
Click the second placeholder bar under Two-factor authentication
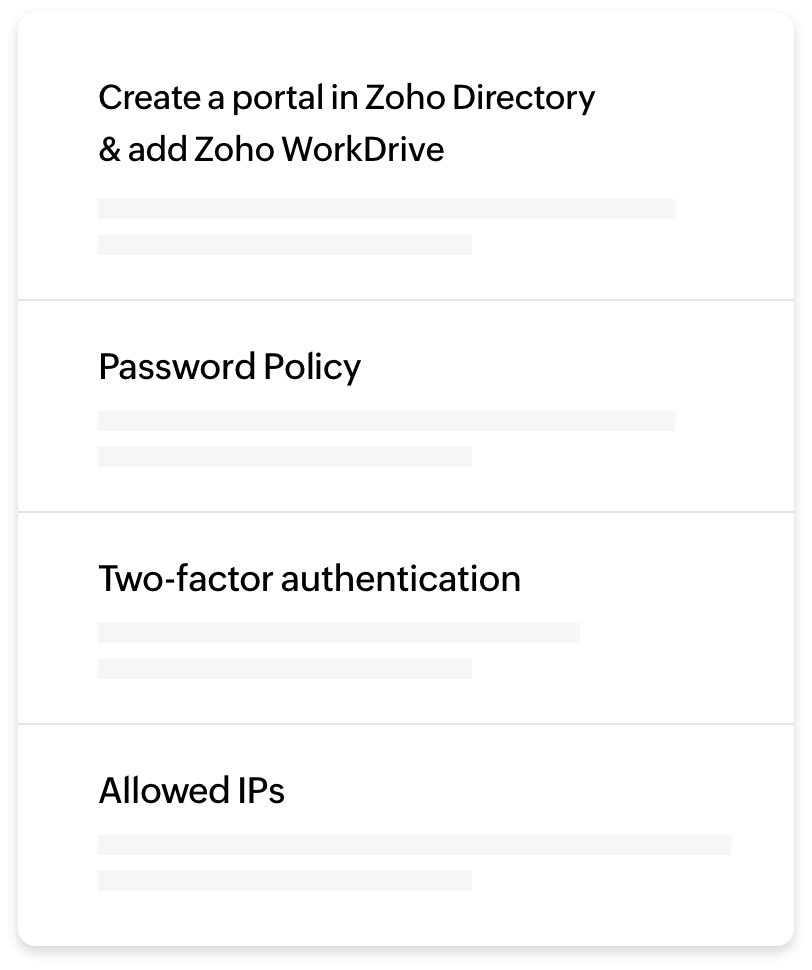284,669
